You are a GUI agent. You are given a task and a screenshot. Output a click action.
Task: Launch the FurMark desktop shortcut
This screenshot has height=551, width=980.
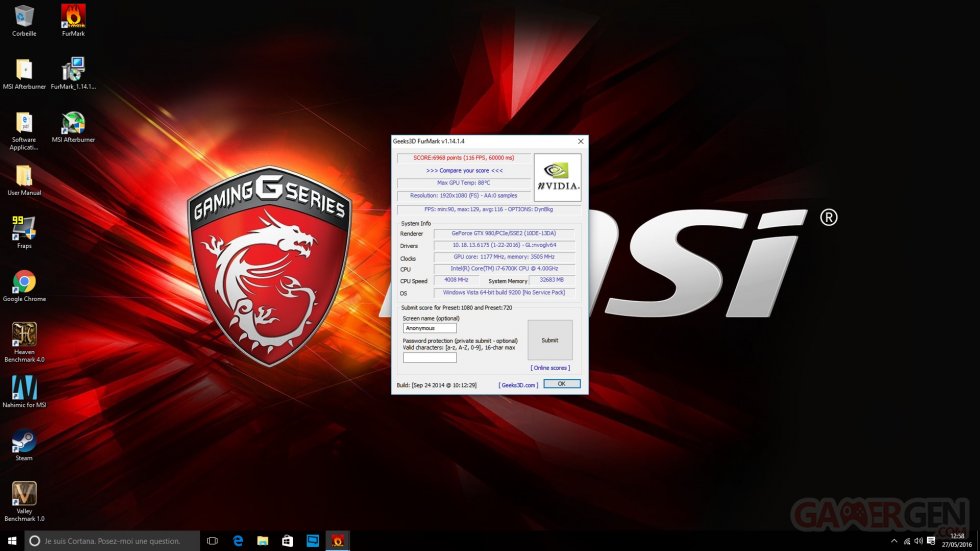click(73, 21)
